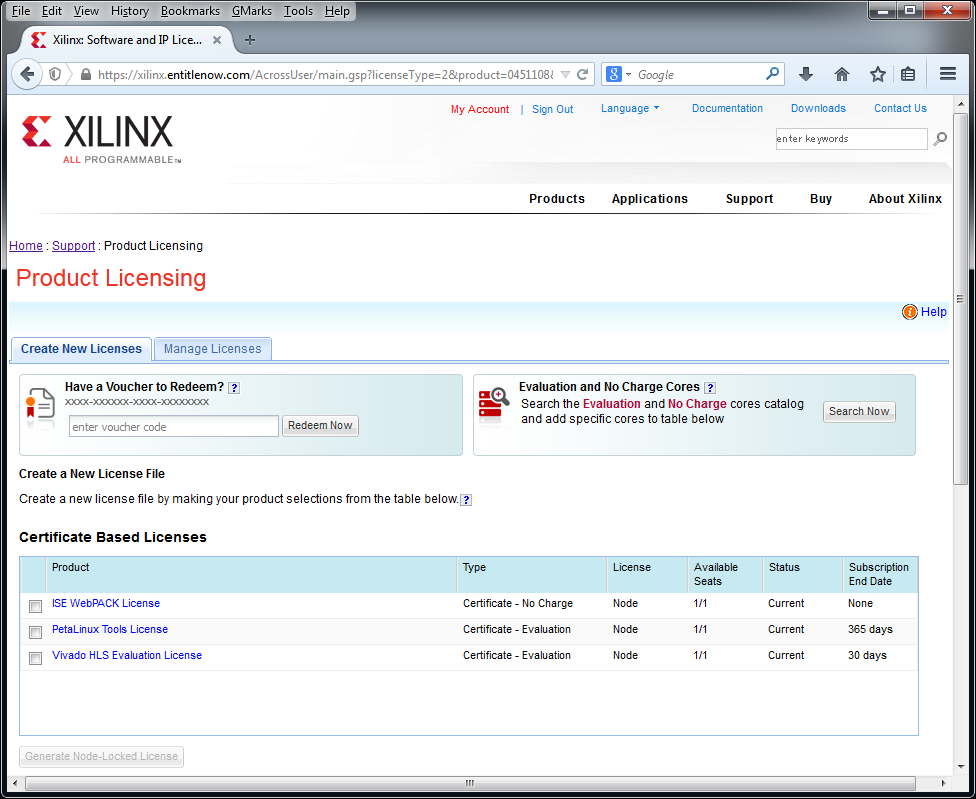
Task: Open the View menu
Action: pyautogui.click(x=86, y=11)
